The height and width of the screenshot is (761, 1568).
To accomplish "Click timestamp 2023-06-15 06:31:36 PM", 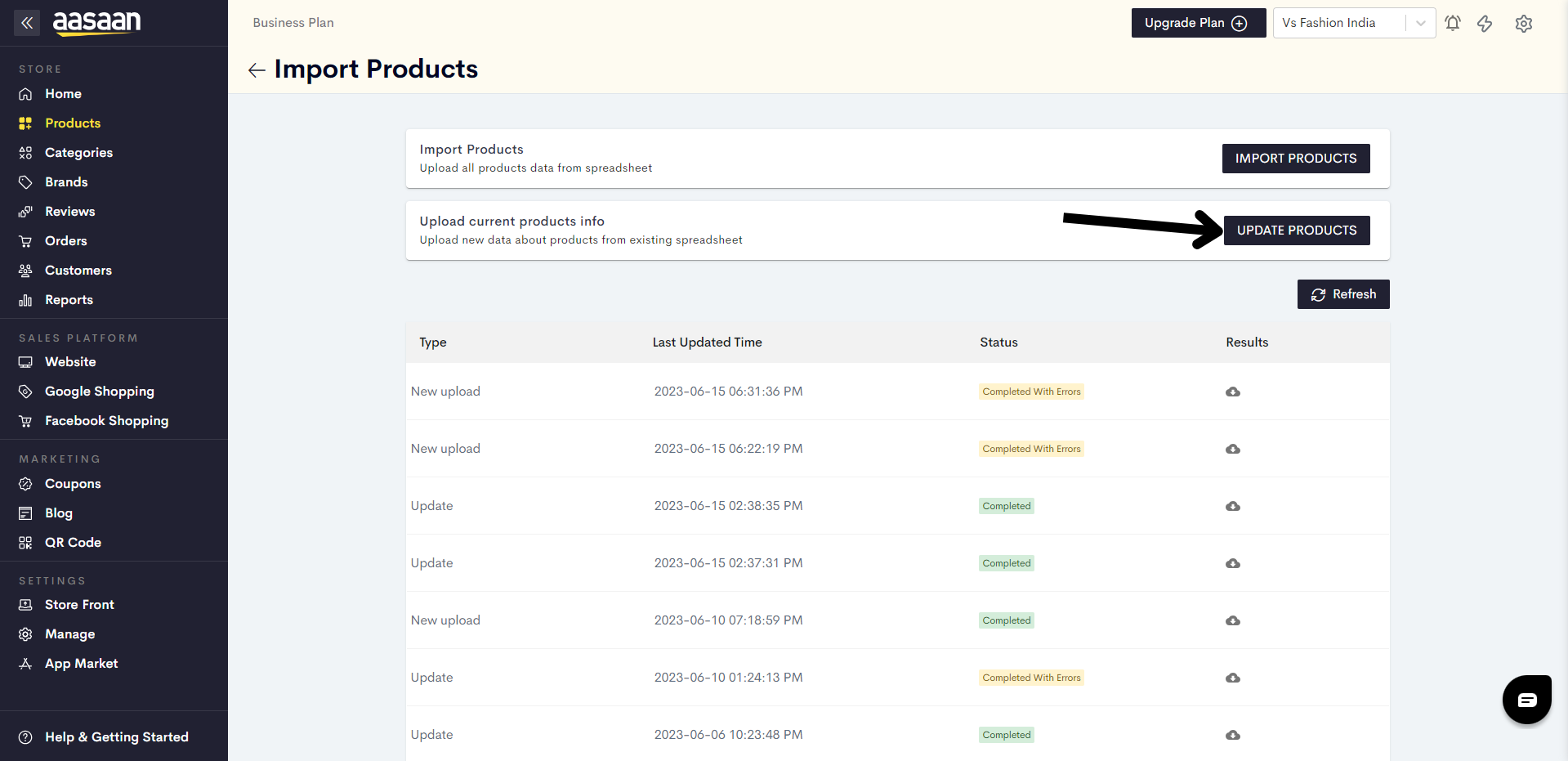I will (728, 392).
